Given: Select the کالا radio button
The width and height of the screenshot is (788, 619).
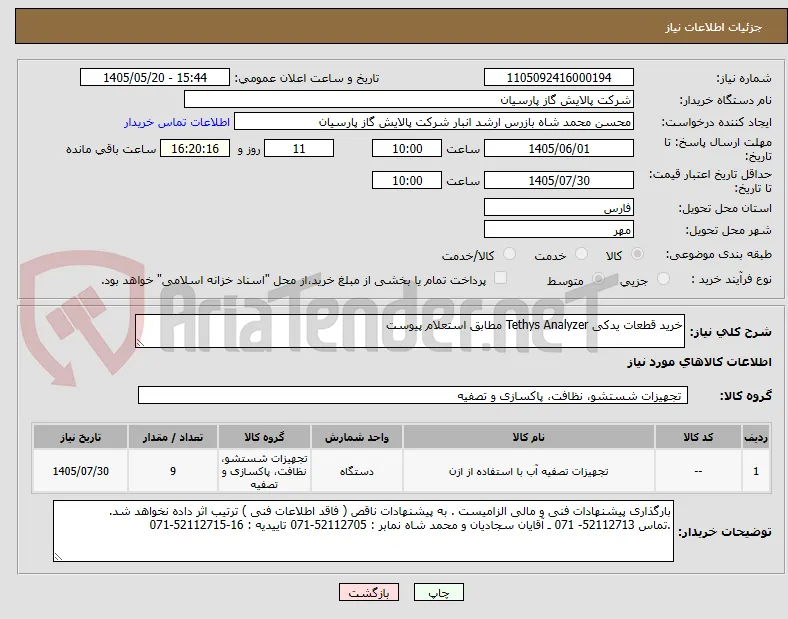Looking at the screenshot, I should coord(637,254).
